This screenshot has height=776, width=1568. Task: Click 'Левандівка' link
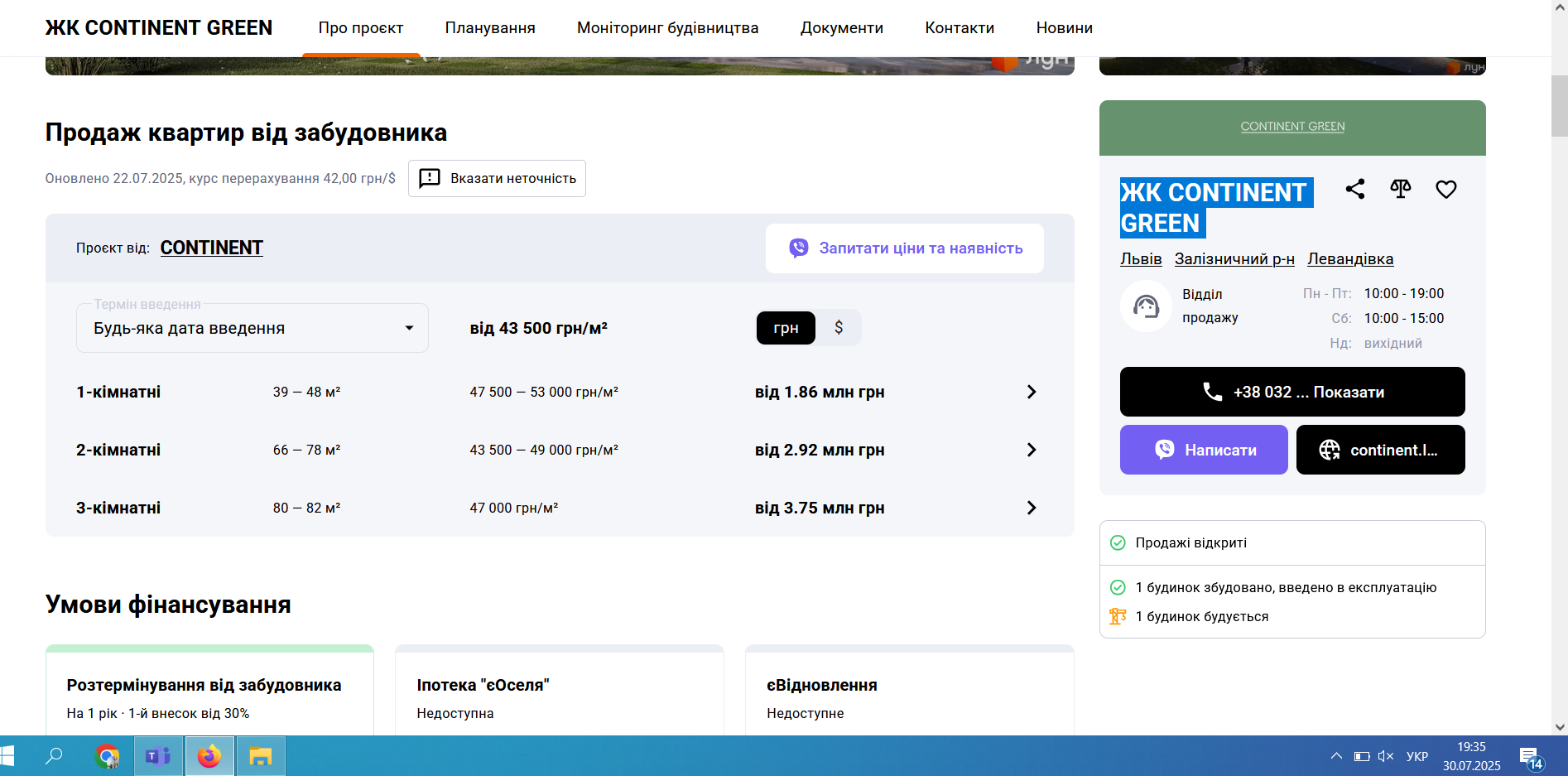(1350, 259)
